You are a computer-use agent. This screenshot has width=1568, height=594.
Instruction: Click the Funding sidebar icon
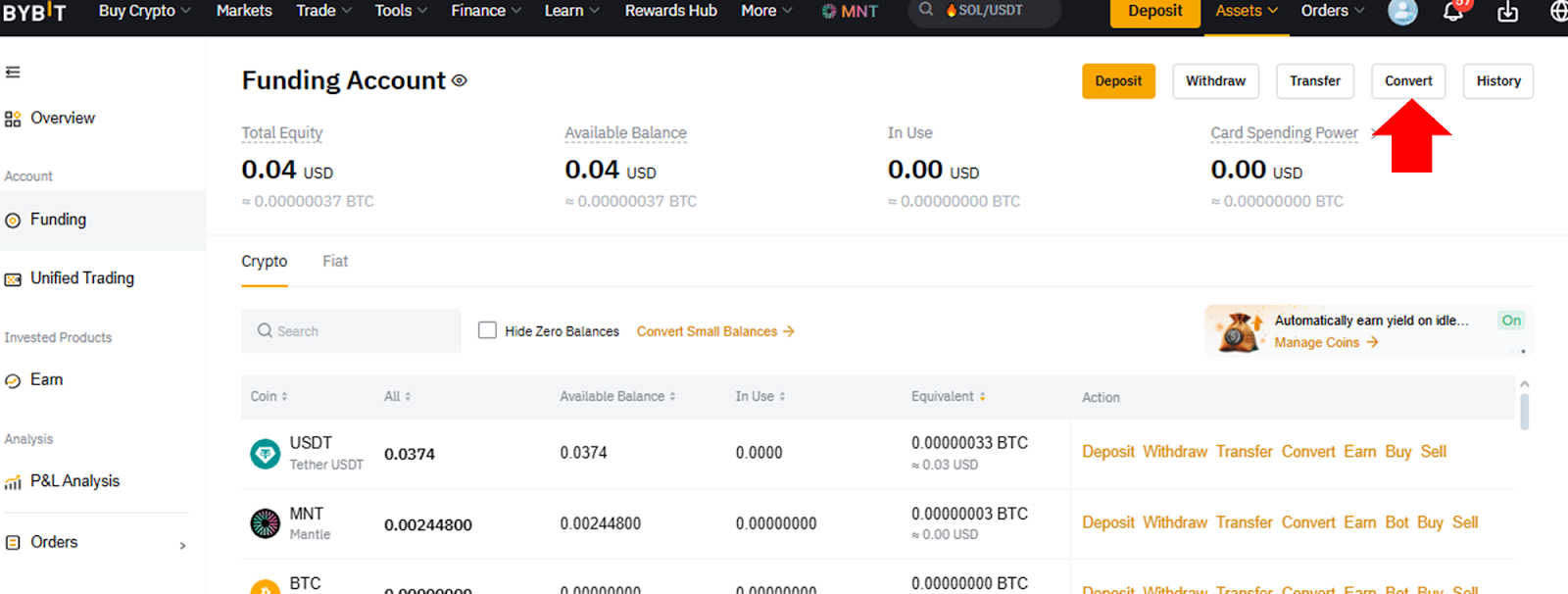point(13,221)
